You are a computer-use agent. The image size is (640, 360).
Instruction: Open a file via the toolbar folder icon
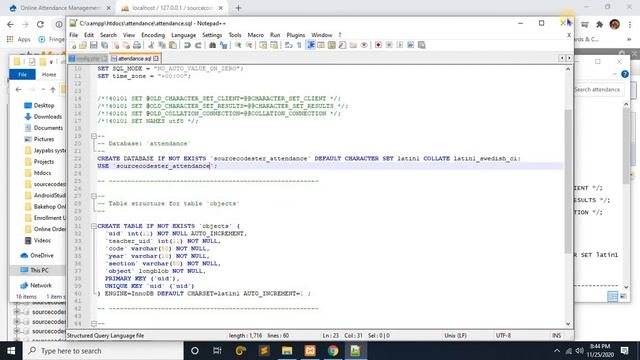(x=83, y=45)
